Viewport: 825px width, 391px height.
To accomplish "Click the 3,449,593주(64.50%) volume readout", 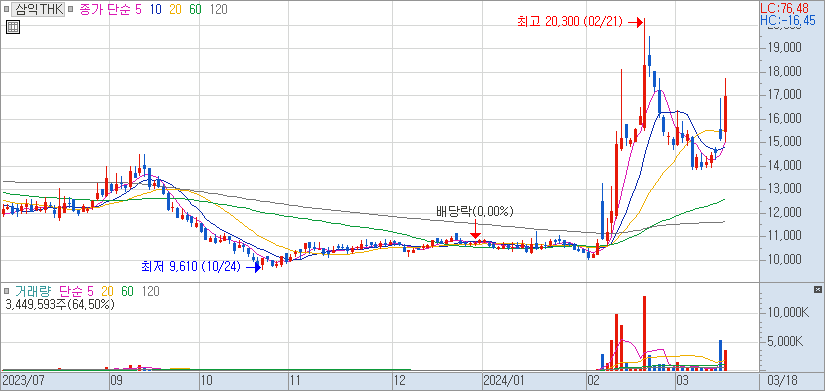I will 59,304.
